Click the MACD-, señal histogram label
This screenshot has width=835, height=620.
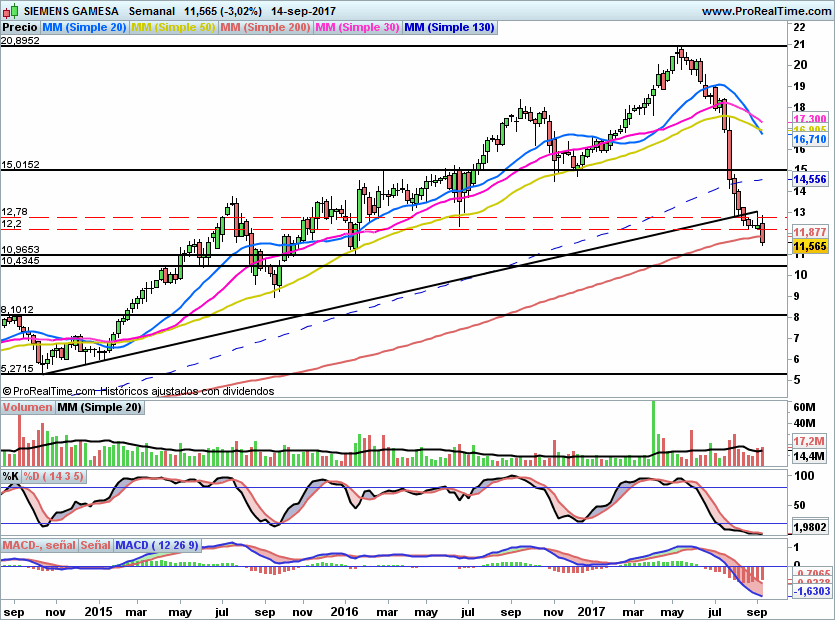pyautogui.click(x=39, y=545)
